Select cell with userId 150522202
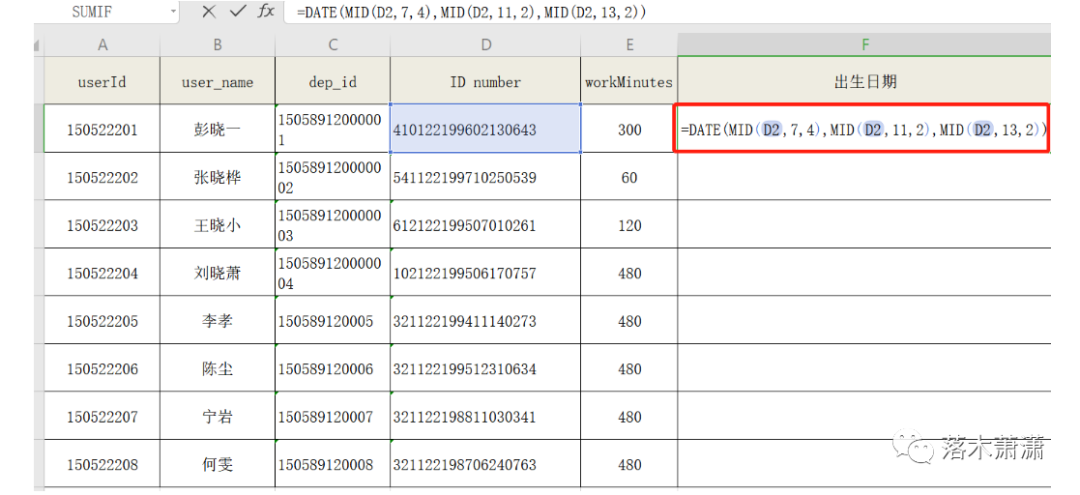This screenshot has width=1080, height=495. click(103, 177)
